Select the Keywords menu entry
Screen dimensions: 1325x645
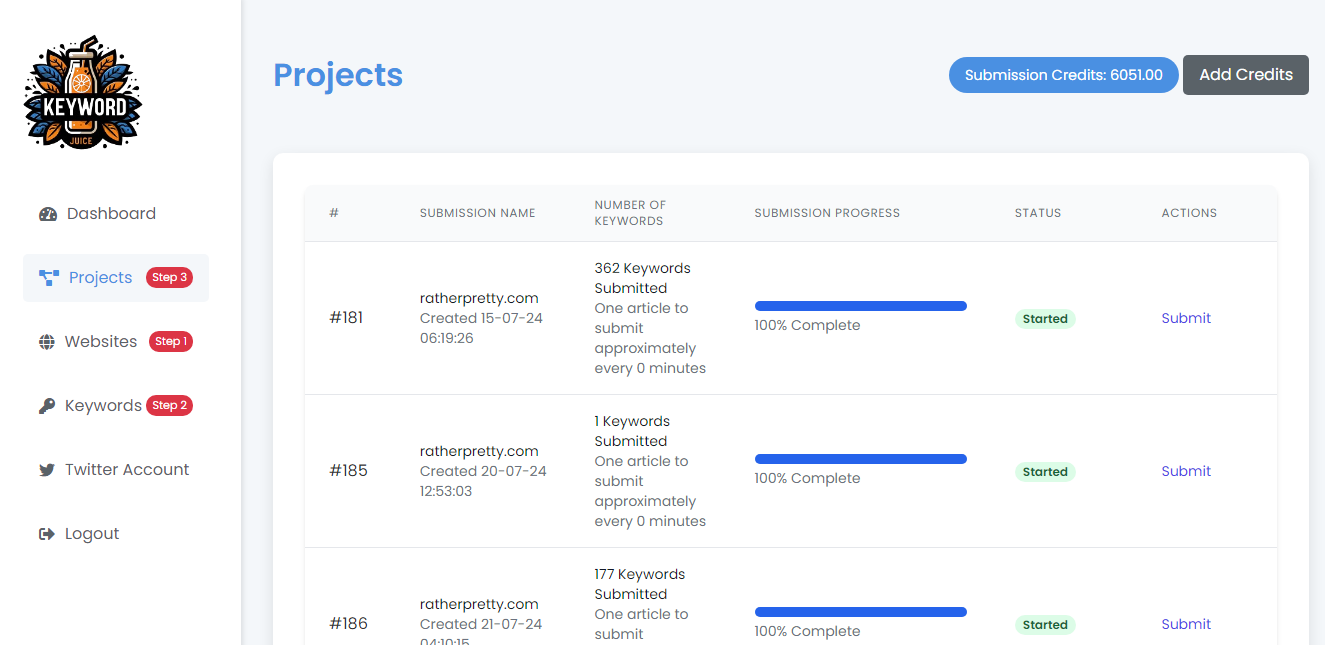(103, 406)
